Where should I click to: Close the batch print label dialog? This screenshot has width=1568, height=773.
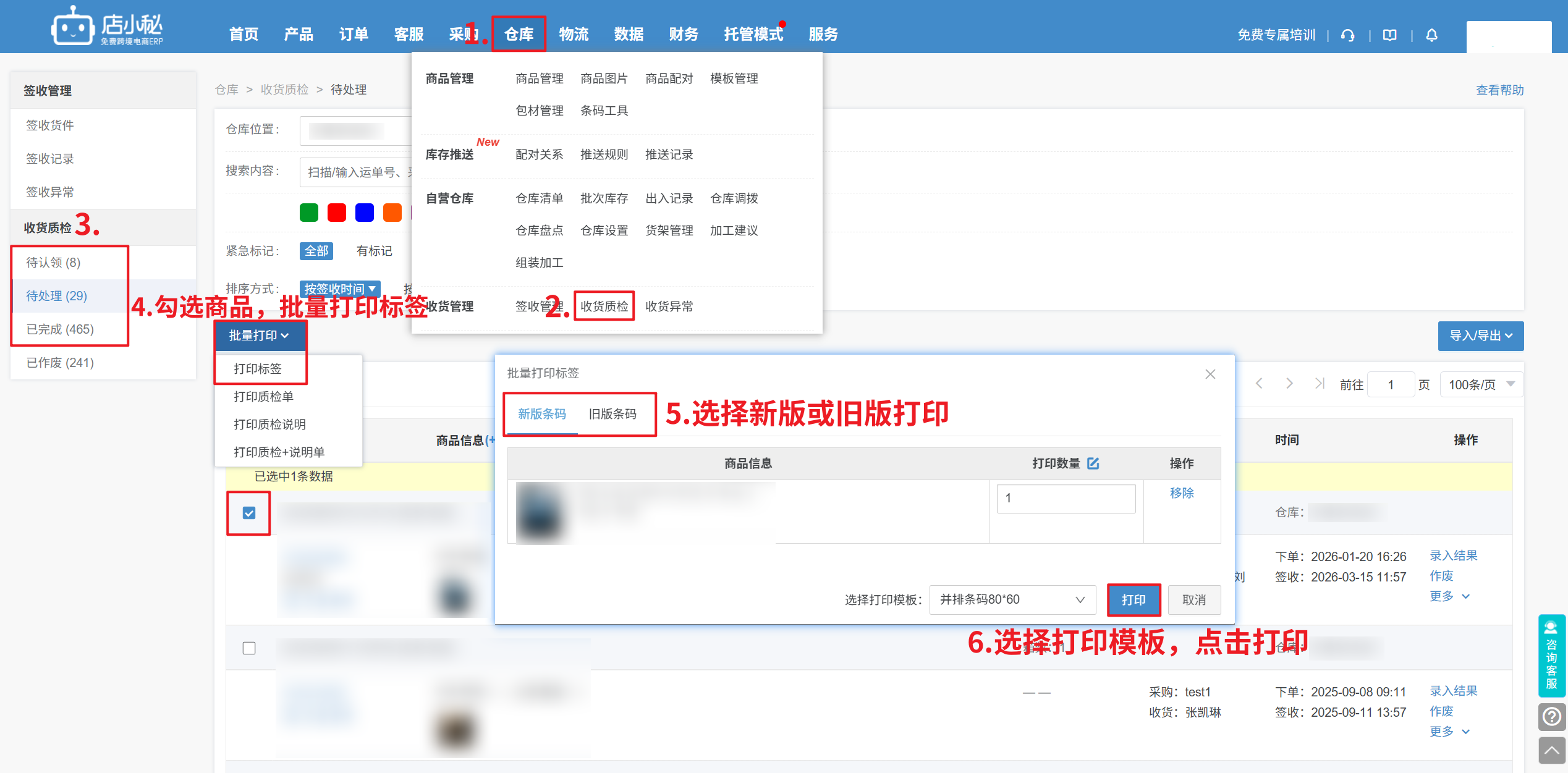[x=1210, y=374]
